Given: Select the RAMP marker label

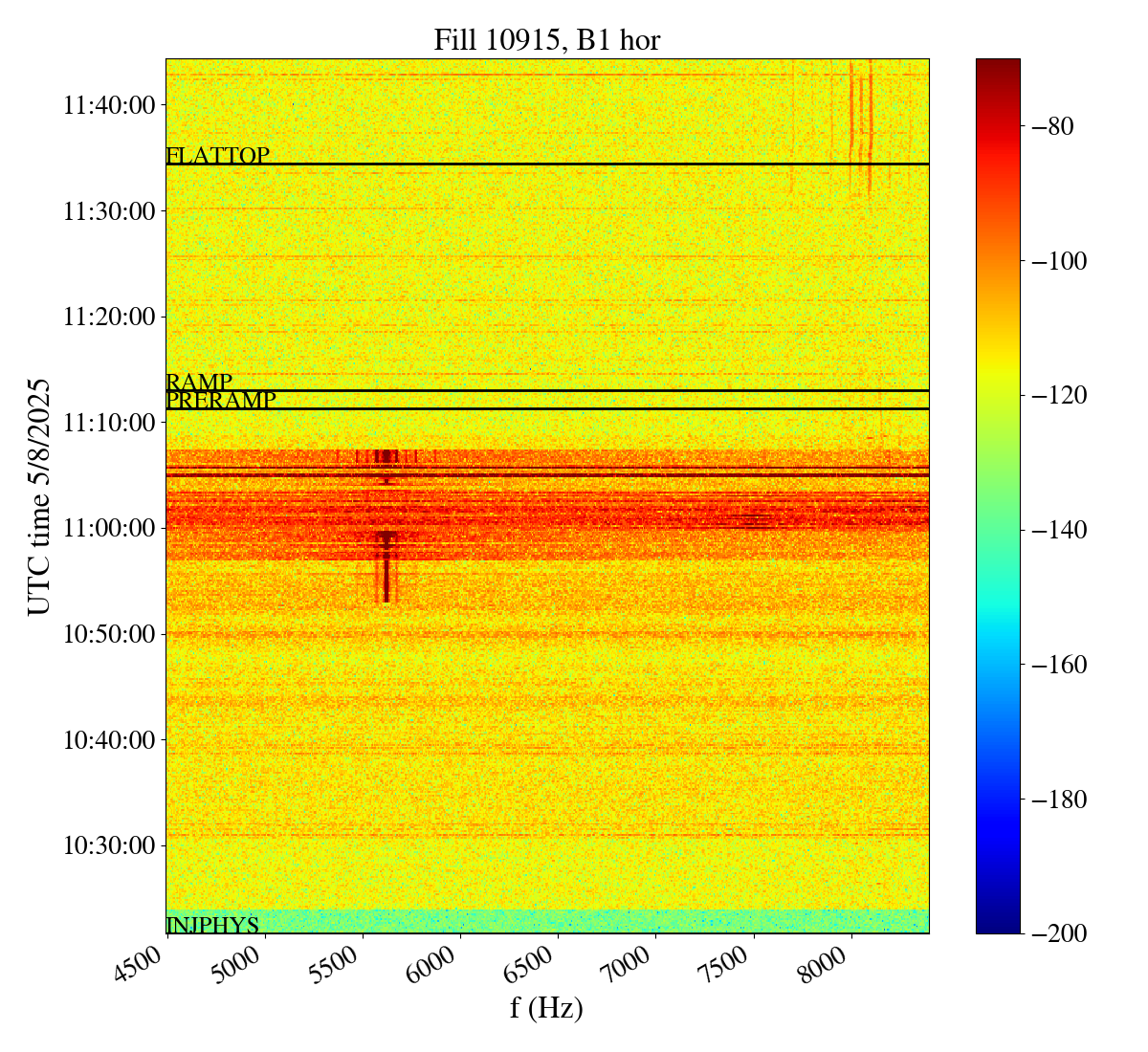Looking at the screenshot, I should [x=199, y=383].
